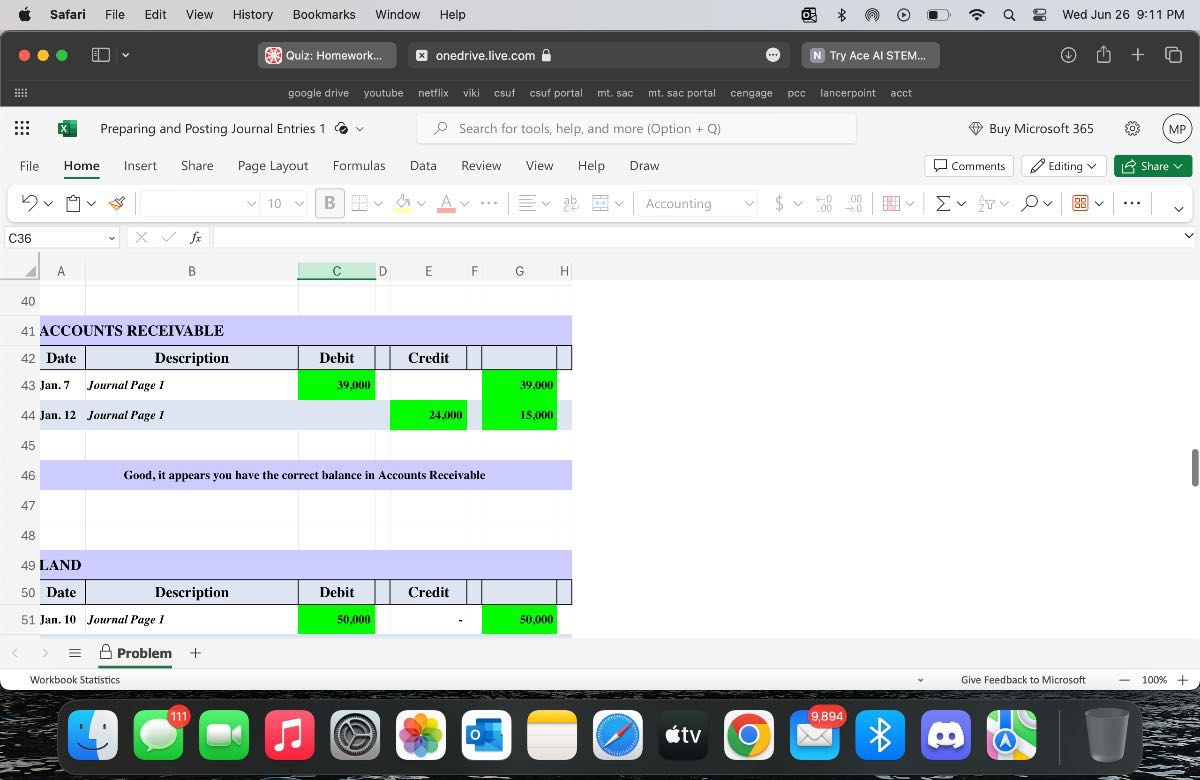Click the Sort and Filter icon
Image resolution: width=1200 pixels, height=780 pixels.
(x=986, y=203)
